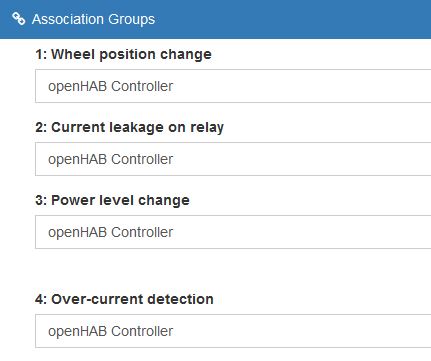Select the Power level change label
This screenshot has width=431, height=361.
[x=112, y=200]
